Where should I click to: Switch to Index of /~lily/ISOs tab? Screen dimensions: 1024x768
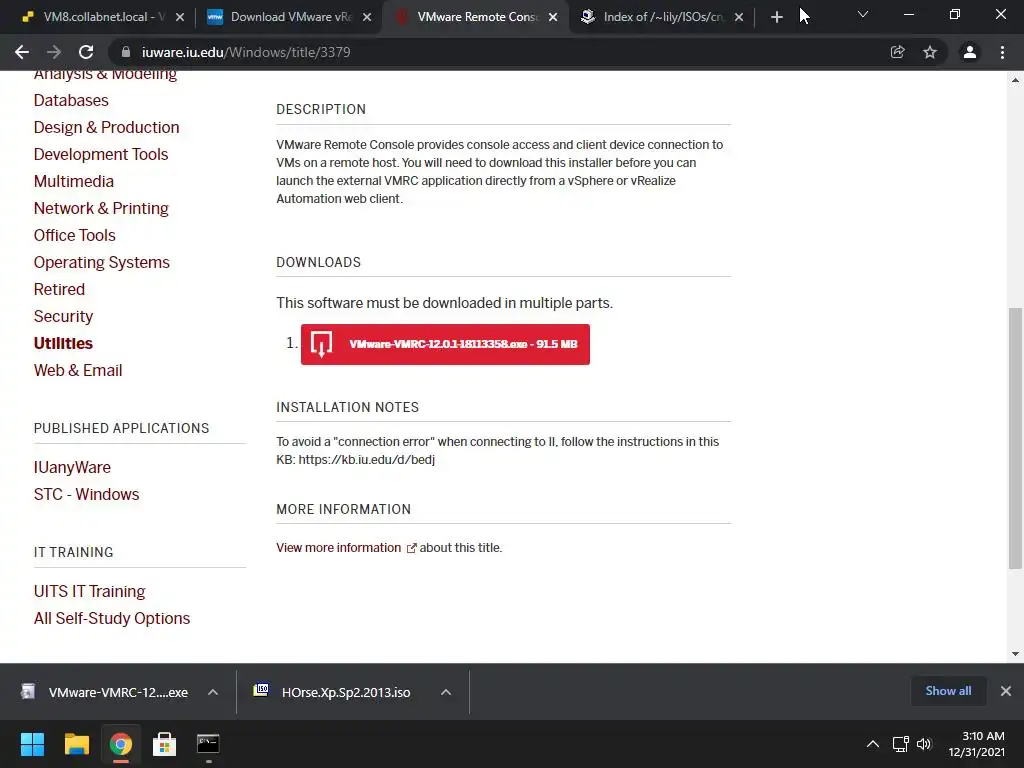(663, 17)
